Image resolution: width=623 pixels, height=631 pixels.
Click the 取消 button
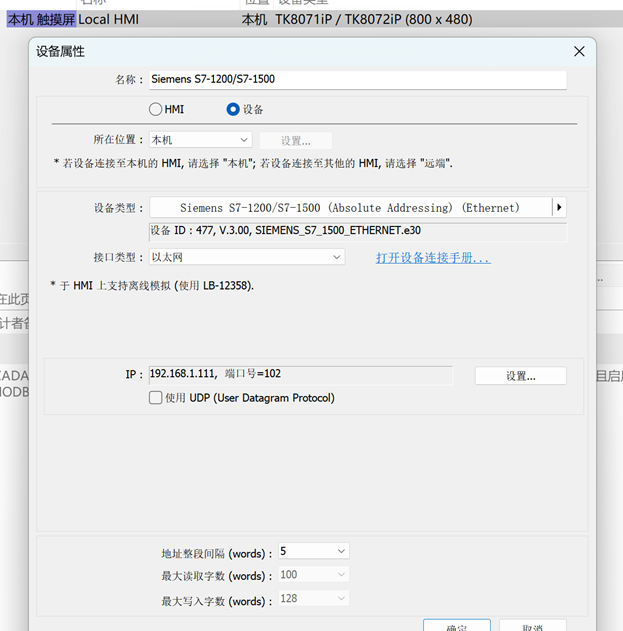pos(533,626)
